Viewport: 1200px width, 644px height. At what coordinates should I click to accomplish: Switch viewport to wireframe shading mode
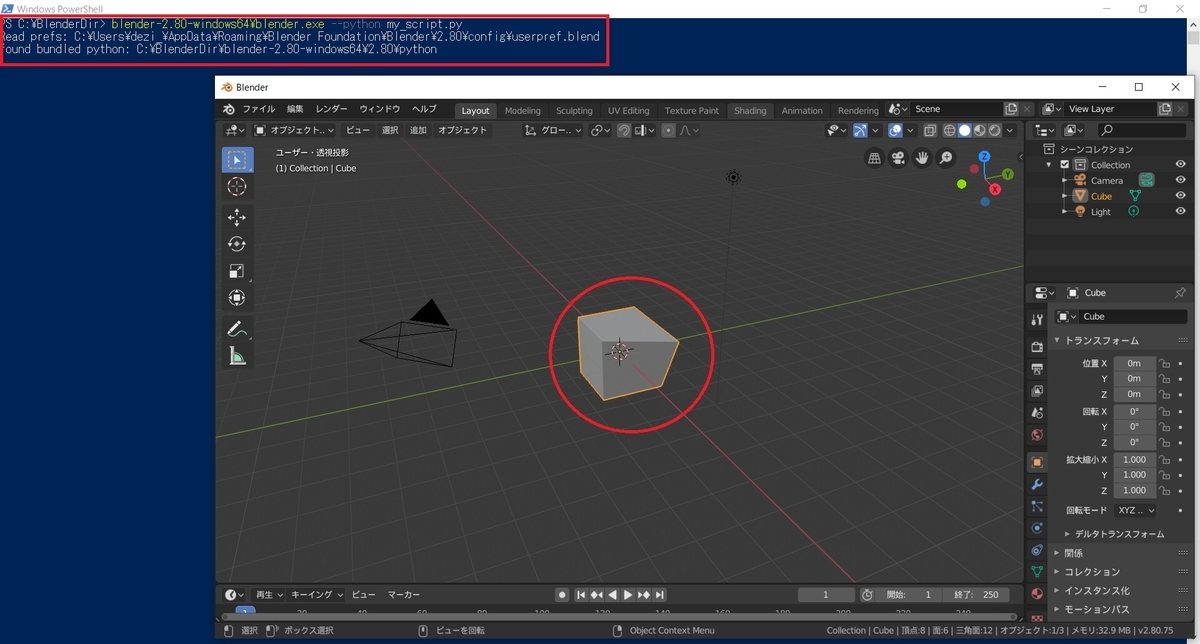tap(949, 130)
